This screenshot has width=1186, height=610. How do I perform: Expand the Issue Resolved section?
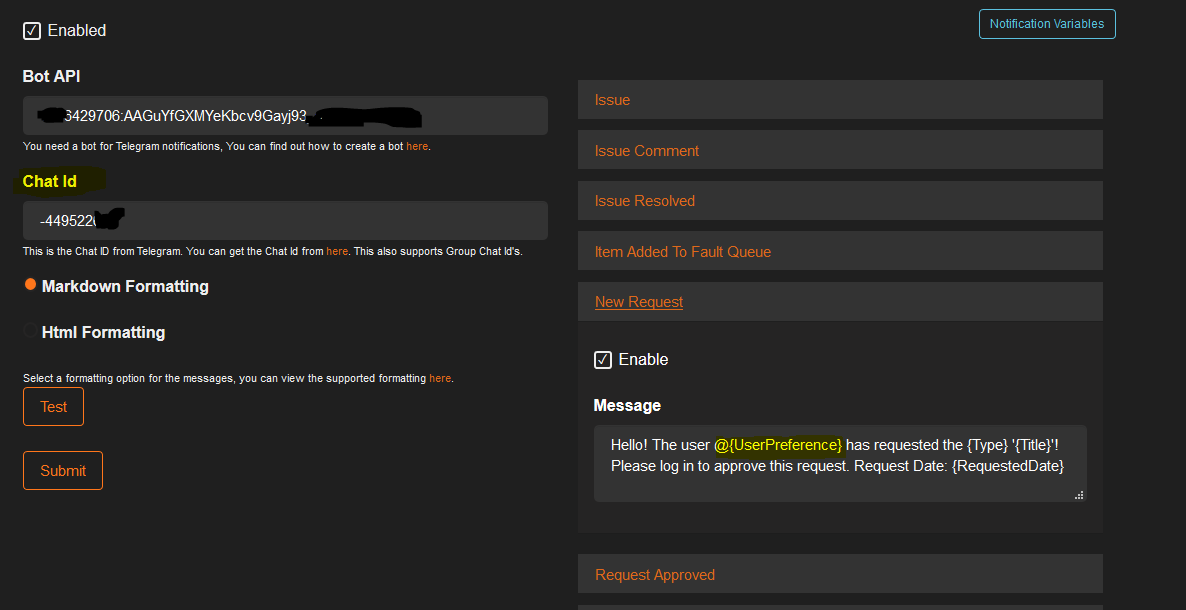point(840,201)
